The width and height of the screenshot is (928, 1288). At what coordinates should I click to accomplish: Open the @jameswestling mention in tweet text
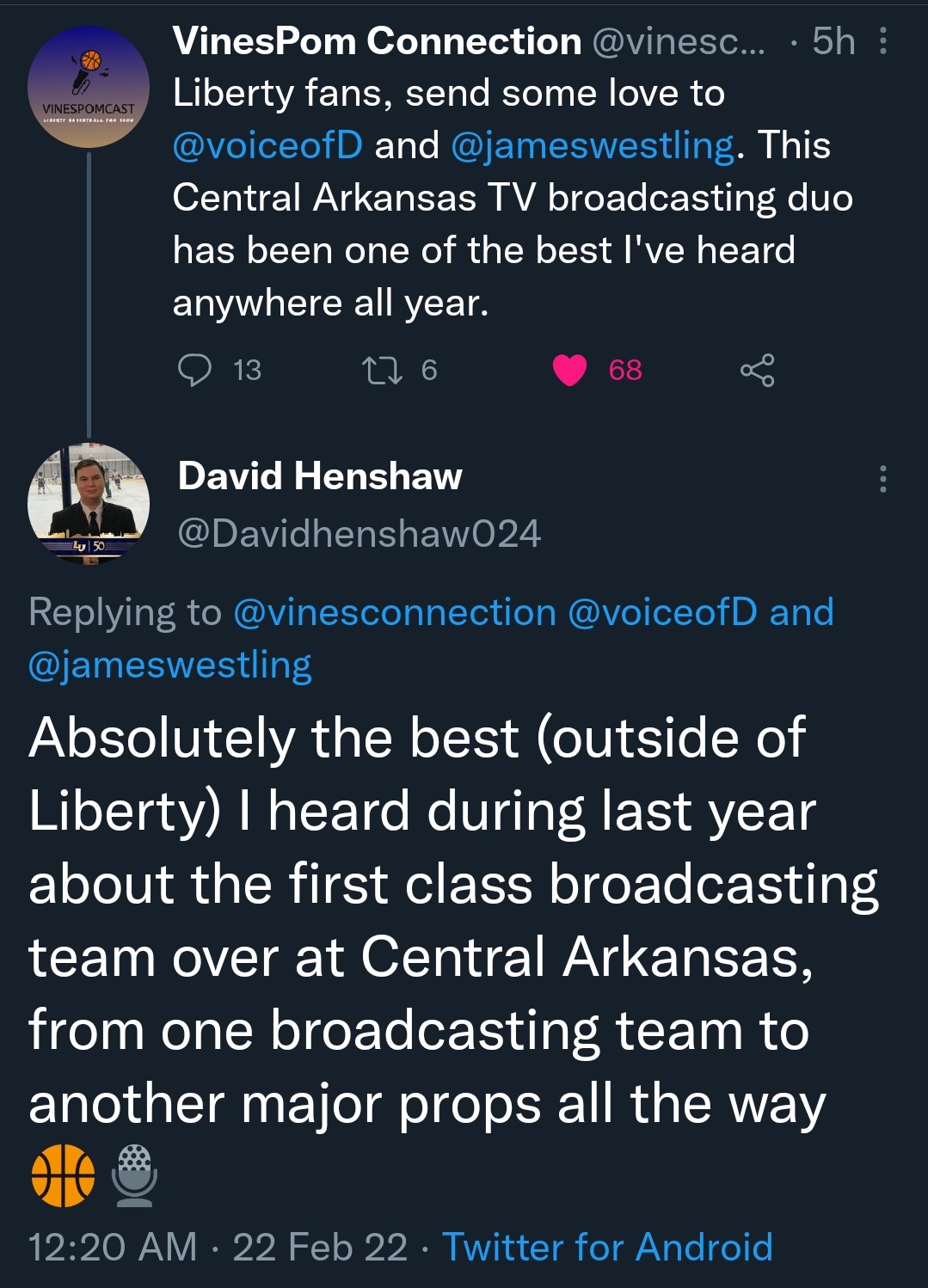(x=593, y=145)
